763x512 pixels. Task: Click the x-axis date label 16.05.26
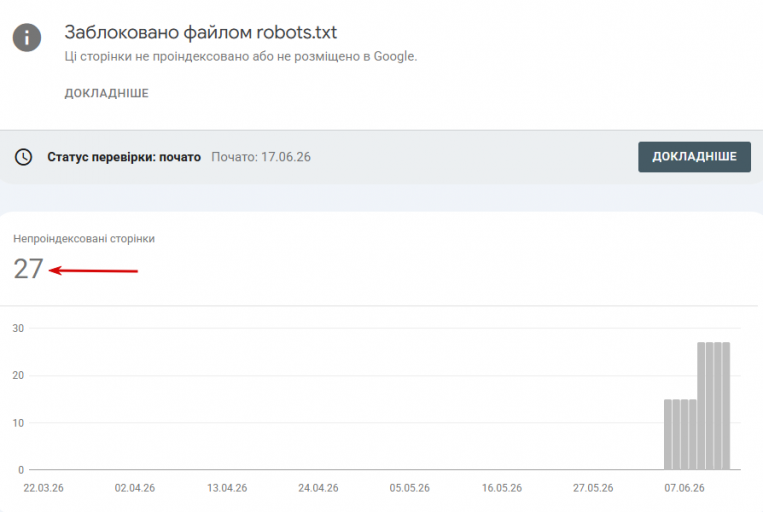click(x=502, y=488)
